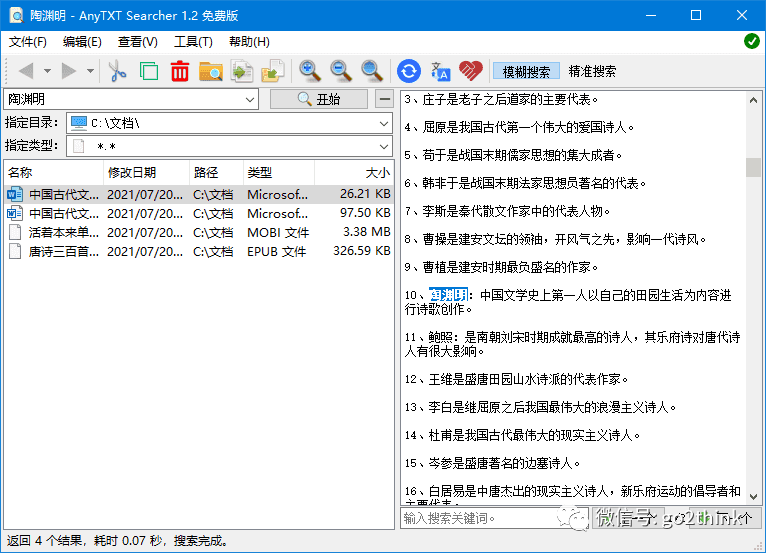This screenshot has height=553, width=766.
Task: Open the 查看(V) menu
Action: tap(137, 42)
